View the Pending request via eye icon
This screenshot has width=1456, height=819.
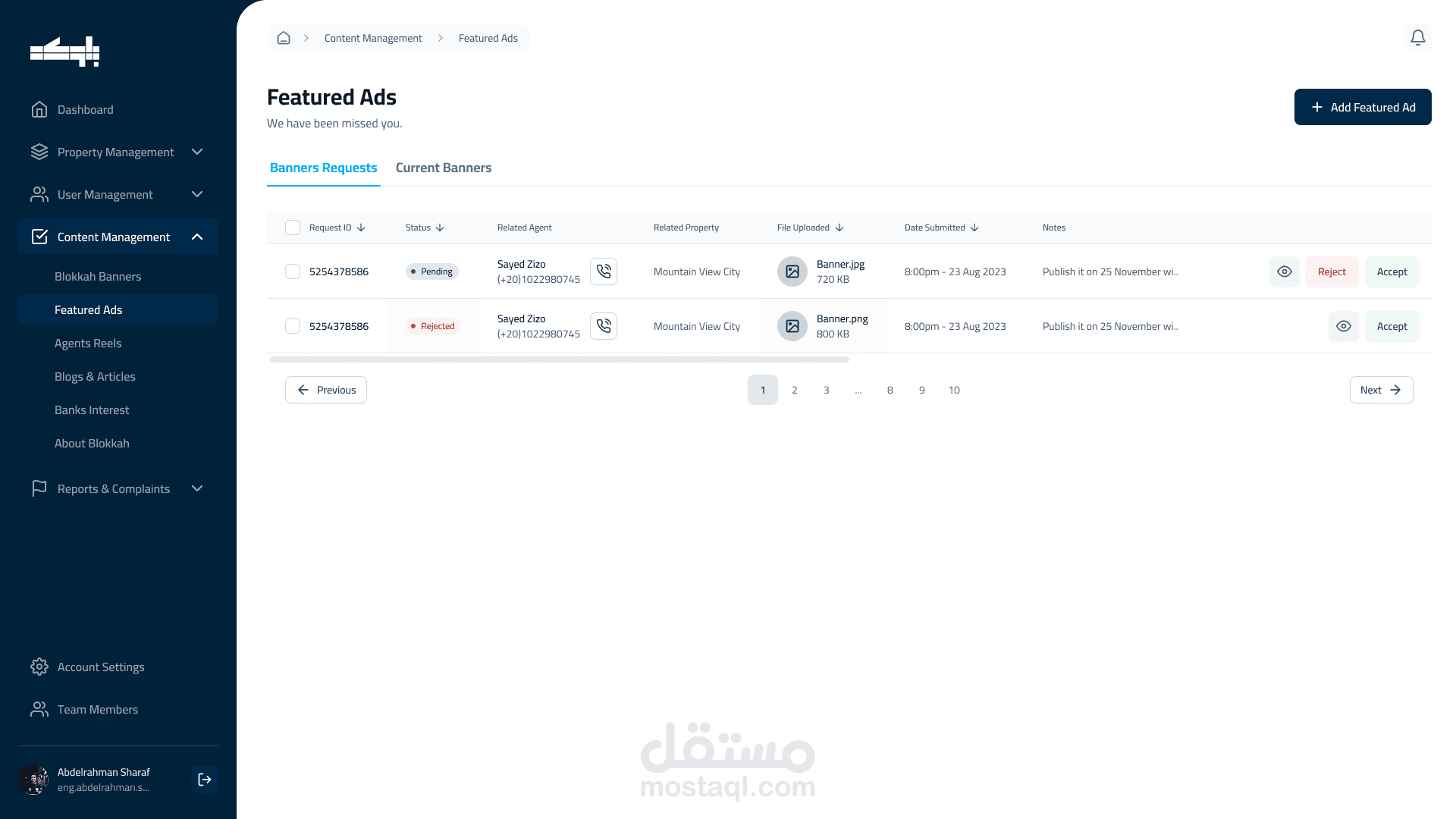(1284, 271)
